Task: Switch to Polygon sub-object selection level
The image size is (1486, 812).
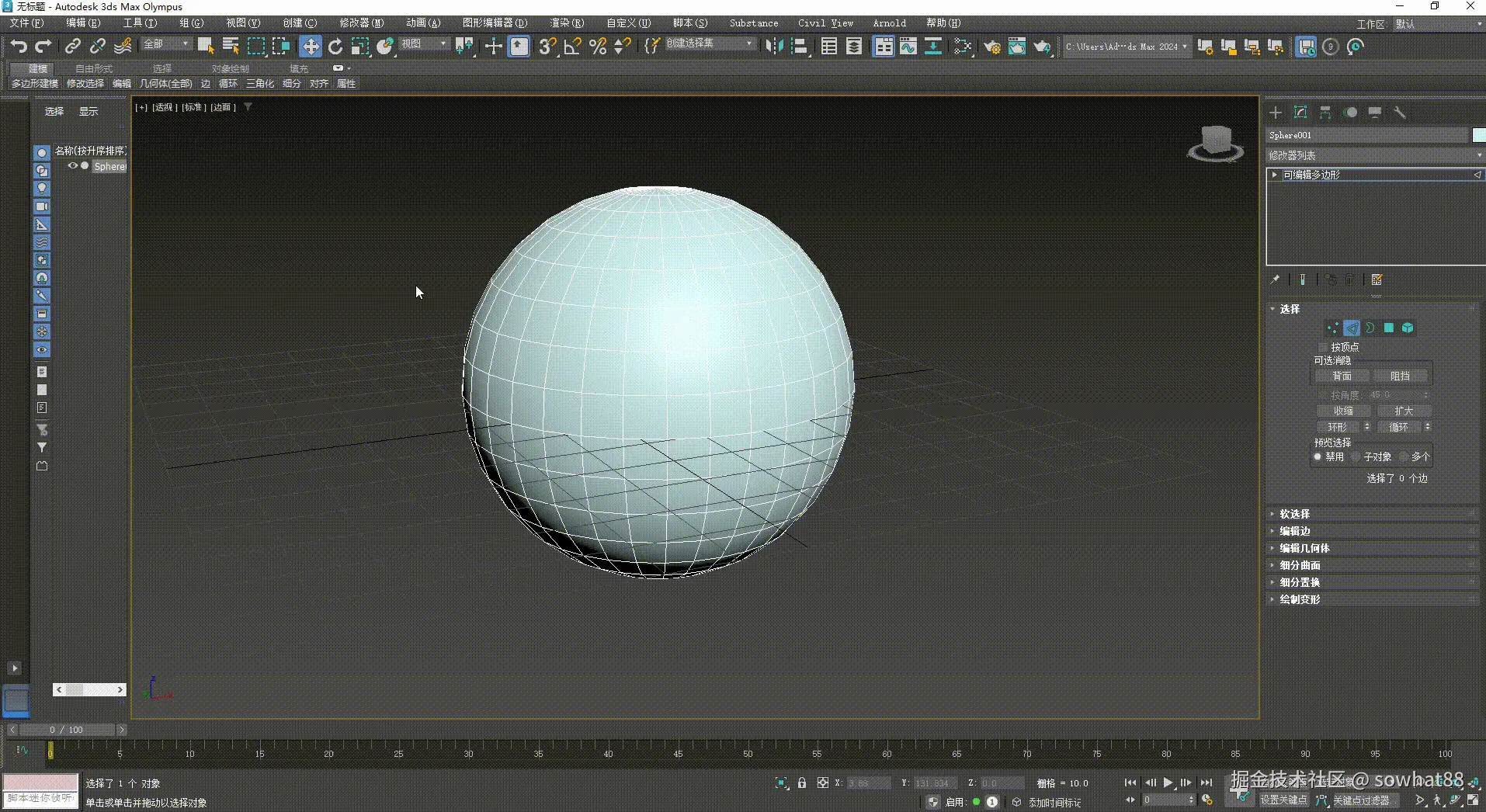Action: click(1389, 328)
